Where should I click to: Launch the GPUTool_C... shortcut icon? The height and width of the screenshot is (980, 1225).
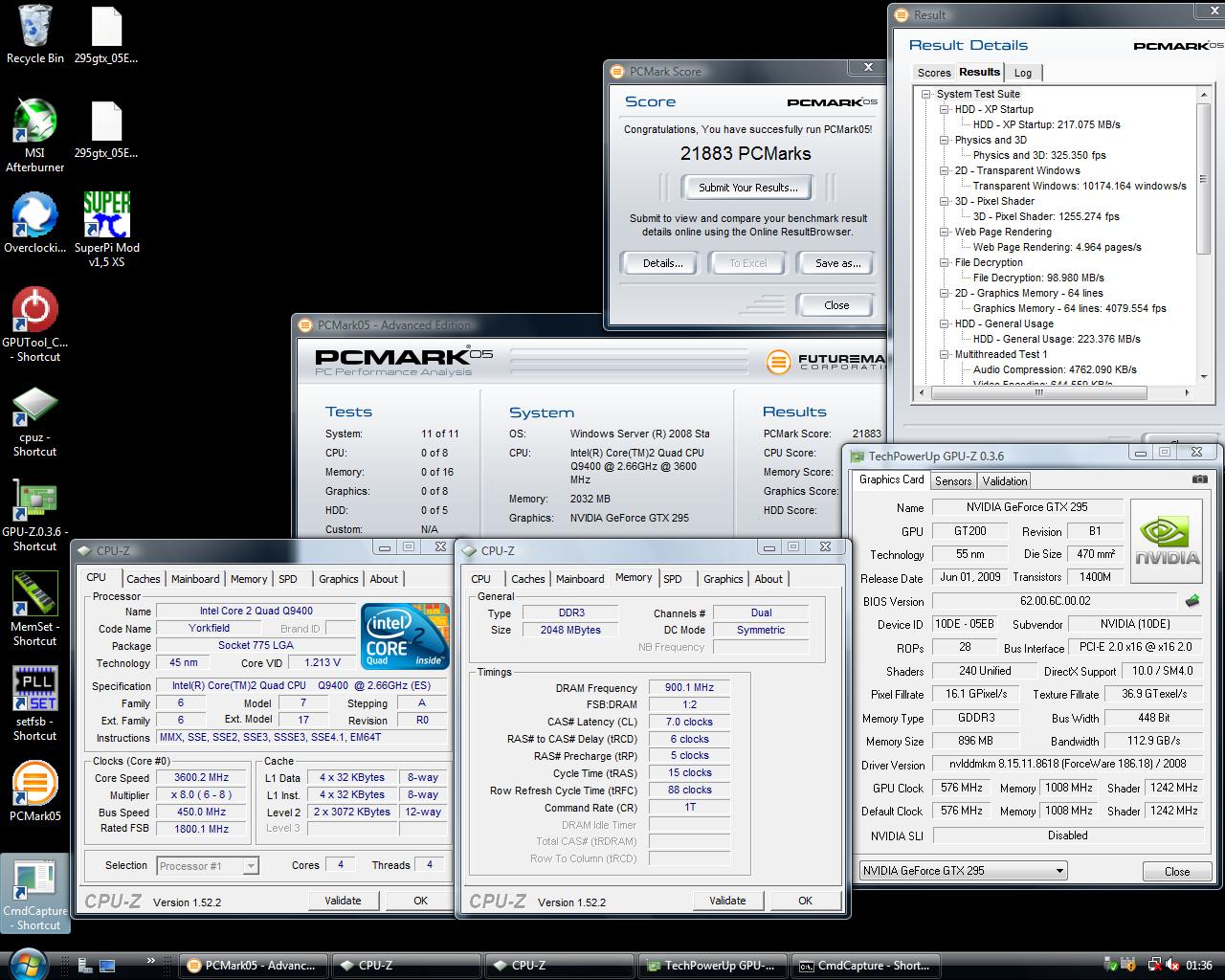pyautogui.click(x=35, y=325)
